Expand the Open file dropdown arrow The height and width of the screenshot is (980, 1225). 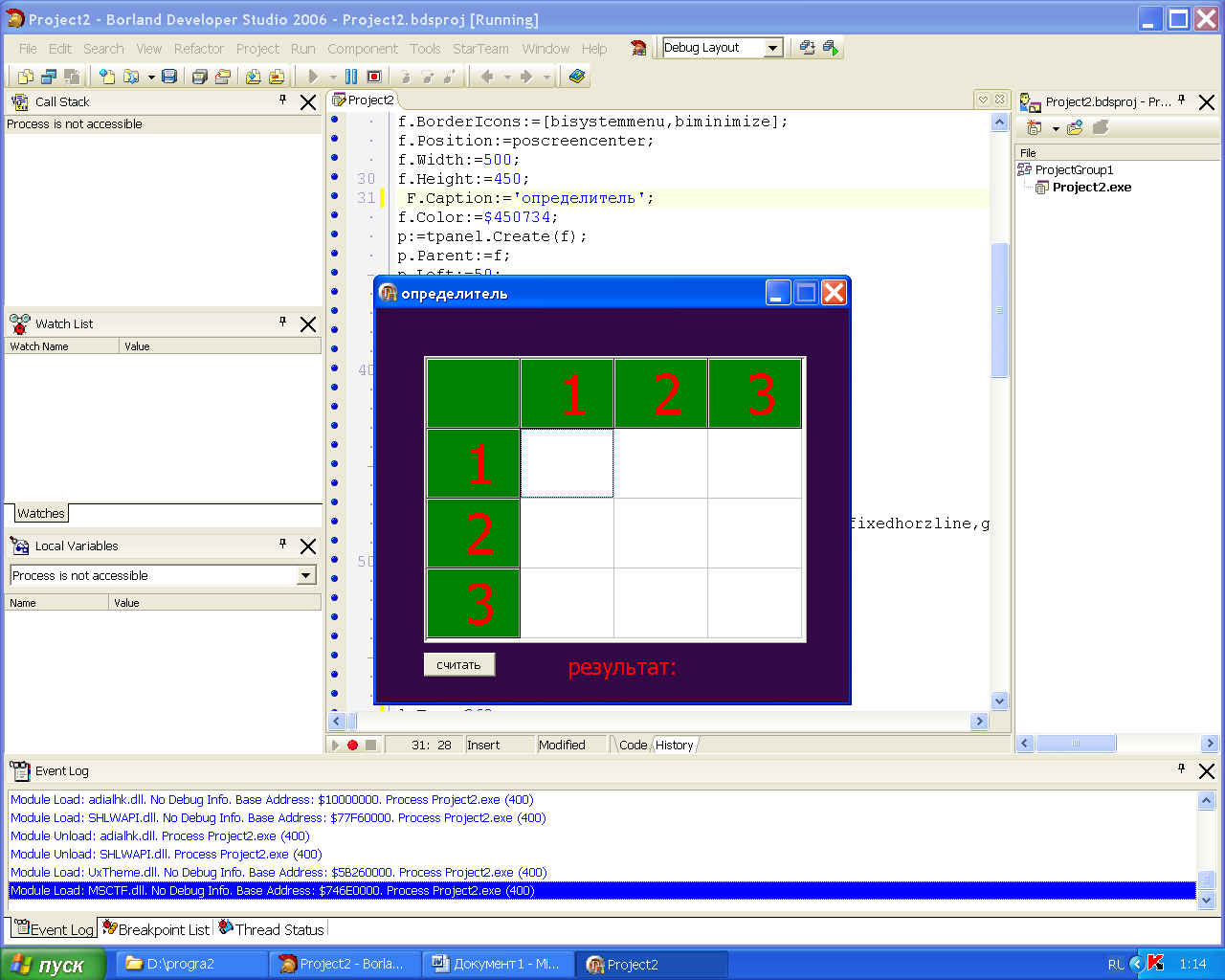pos(151,77)
